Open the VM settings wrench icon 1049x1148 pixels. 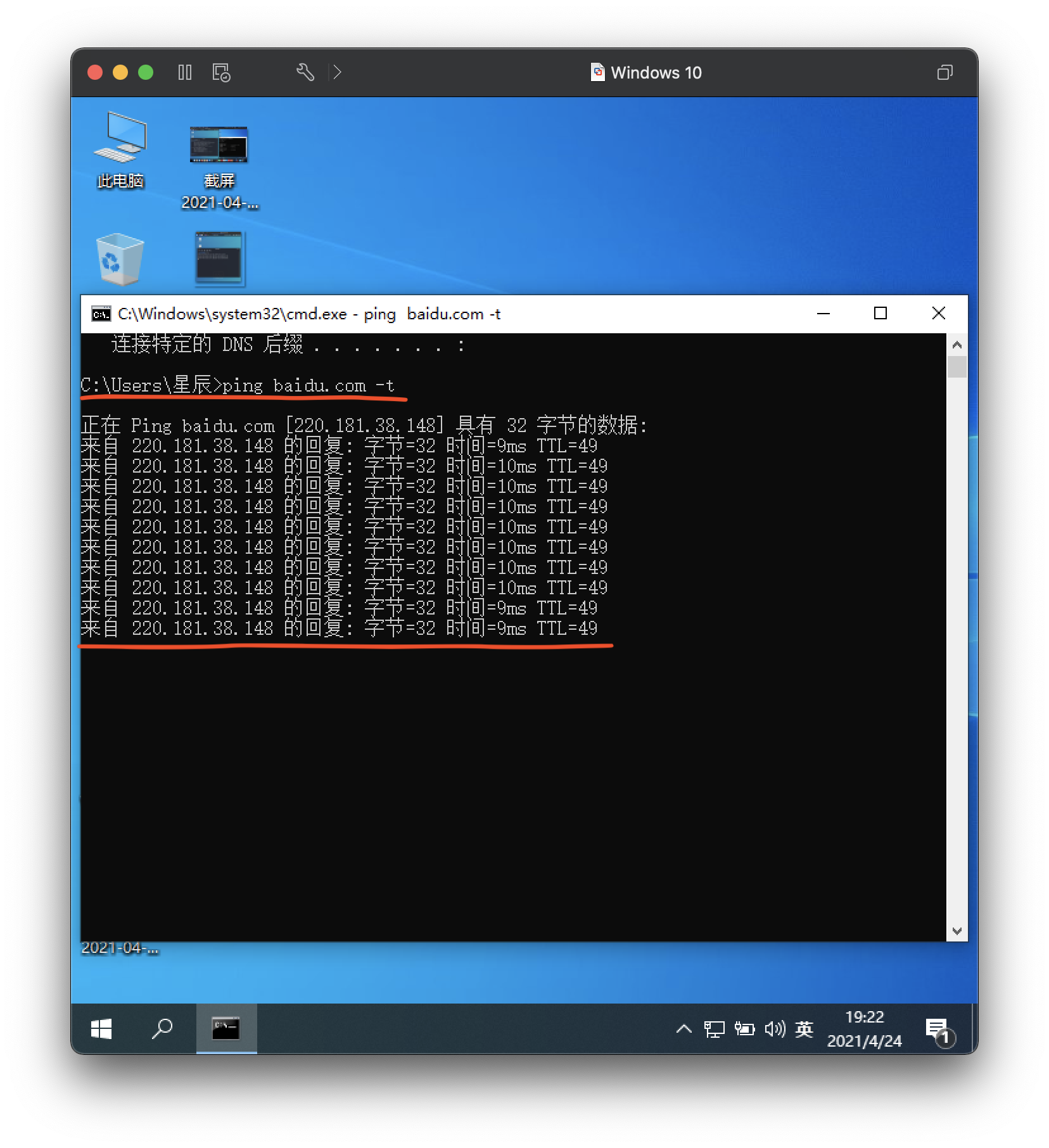pos(305,72)
